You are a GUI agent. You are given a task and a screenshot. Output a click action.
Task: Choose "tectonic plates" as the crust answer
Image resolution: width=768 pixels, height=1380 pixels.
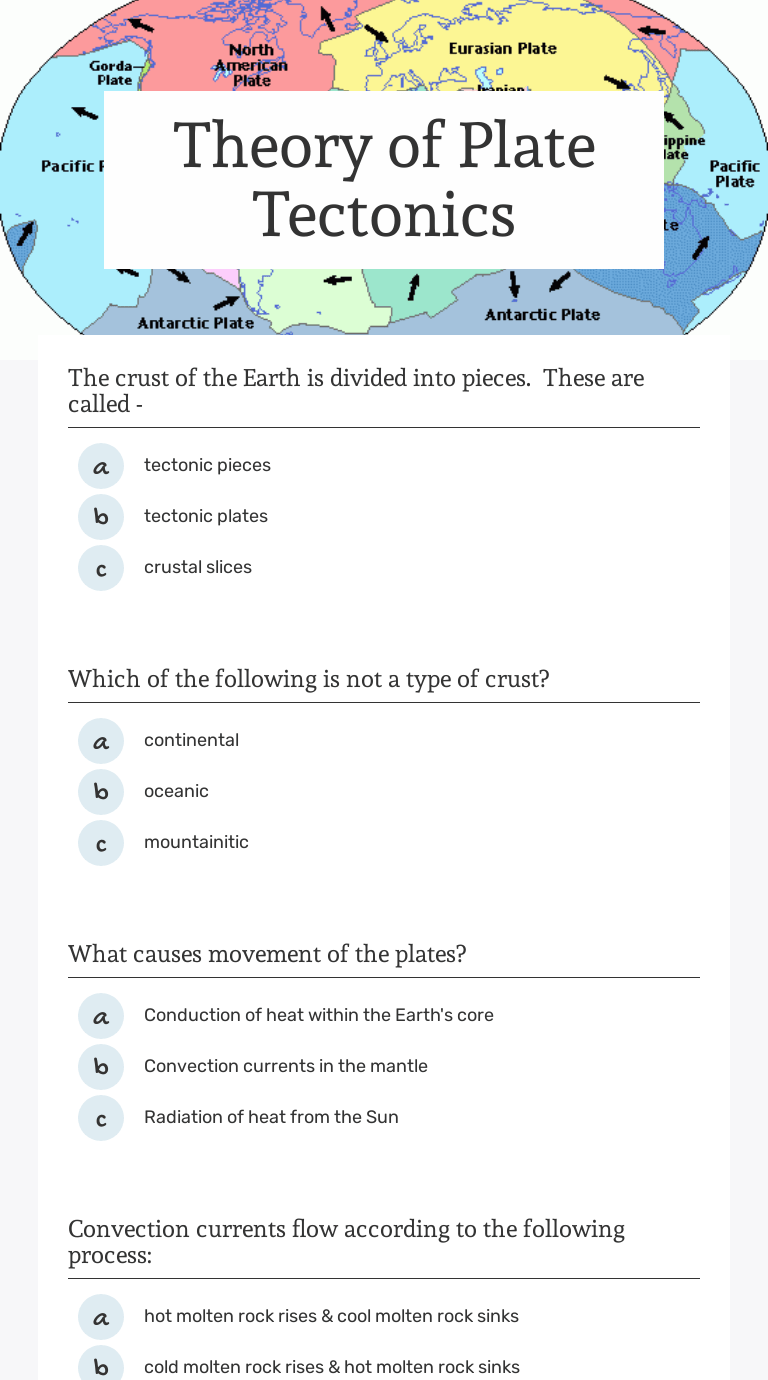tap(206, 516)
